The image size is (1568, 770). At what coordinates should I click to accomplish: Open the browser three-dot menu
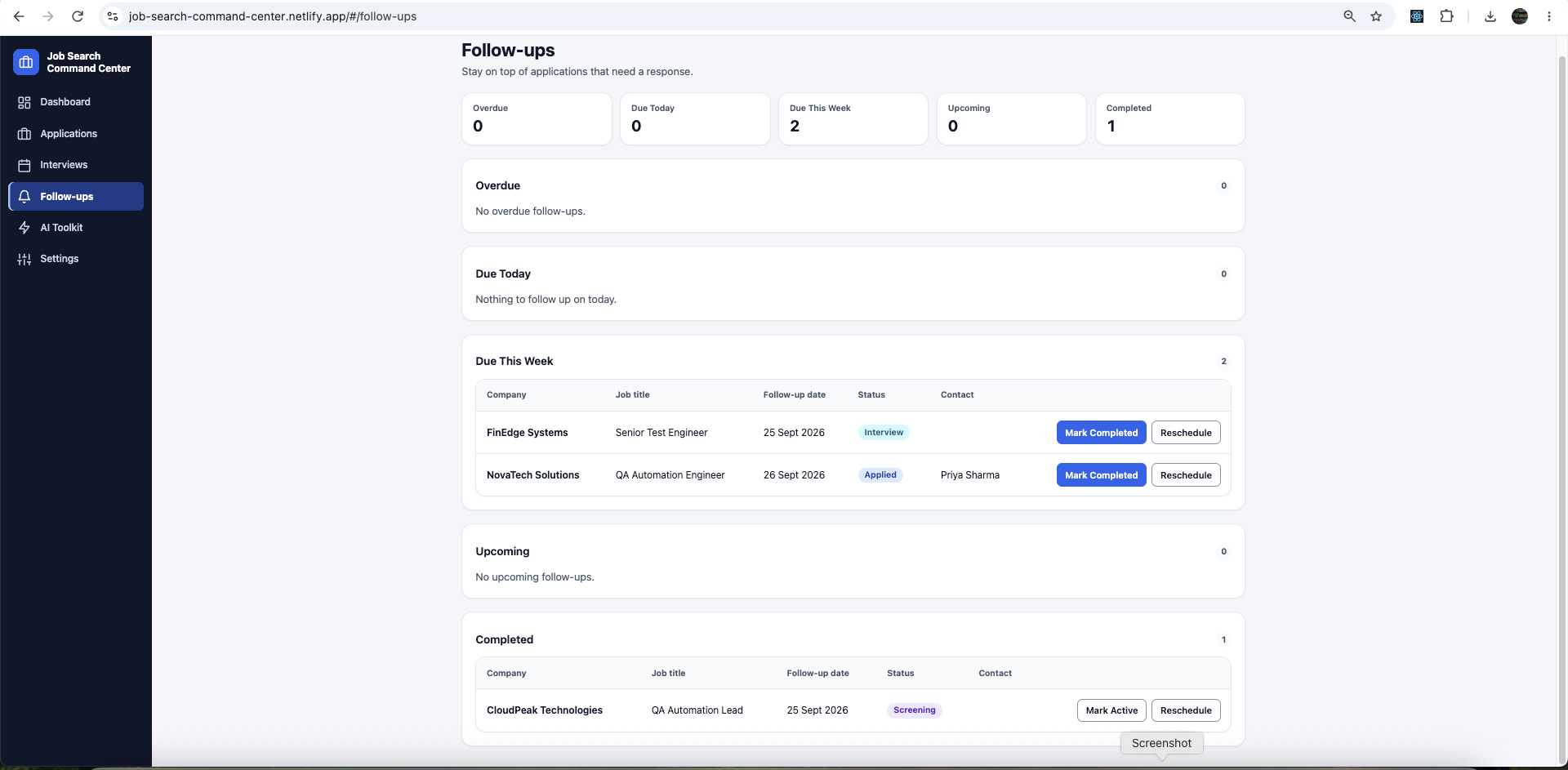[x=1548, y=16]
